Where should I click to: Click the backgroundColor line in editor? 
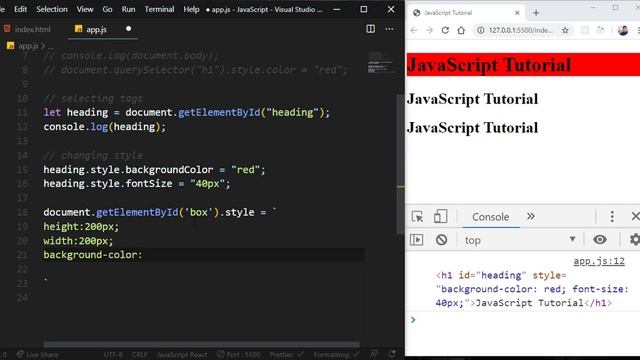(154, 169)
